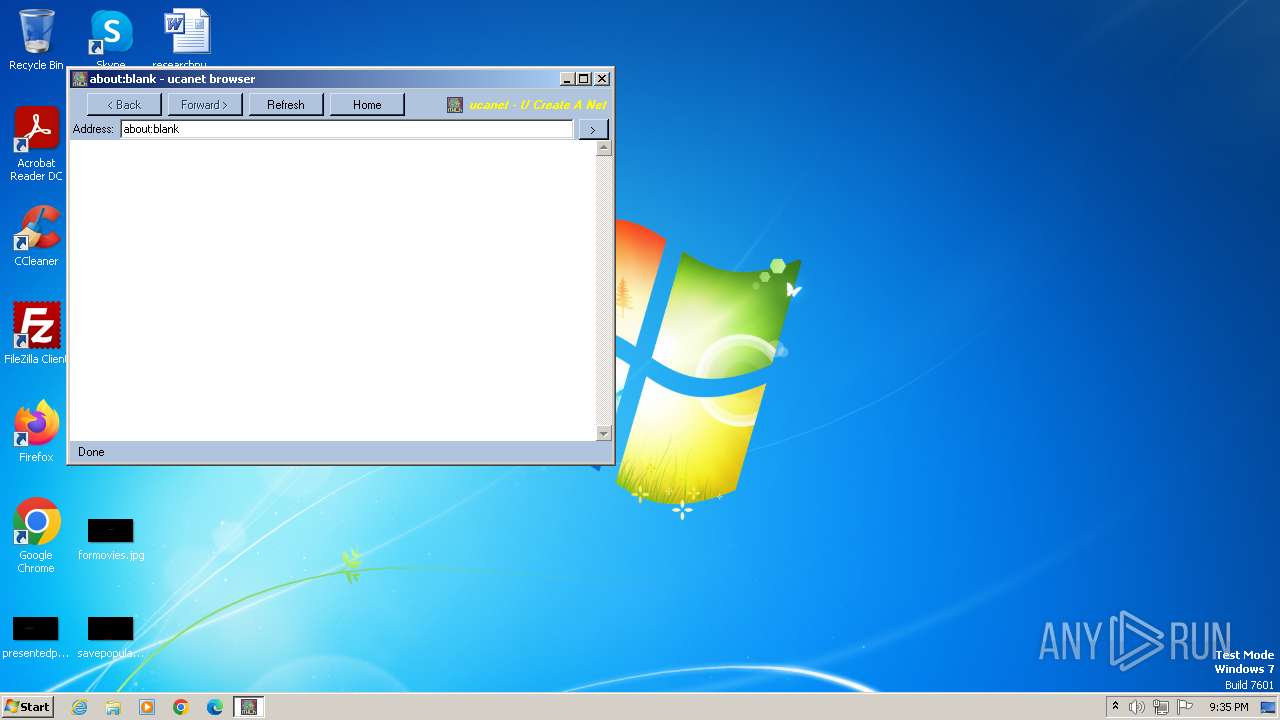1280x720 pixels.
Task: Click the Forward navigation button
Action: (205, 104)
